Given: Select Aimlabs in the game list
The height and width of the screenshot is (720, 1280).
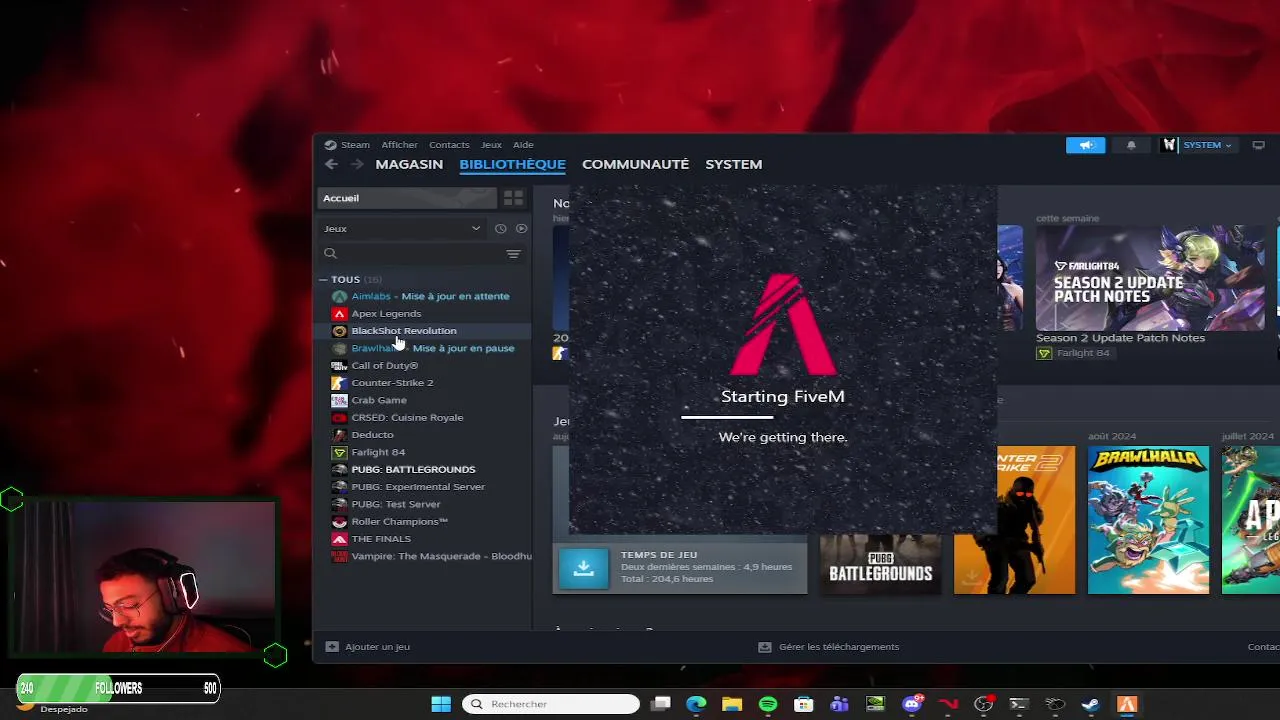Looking at the screenshot, I should [430, 296].
